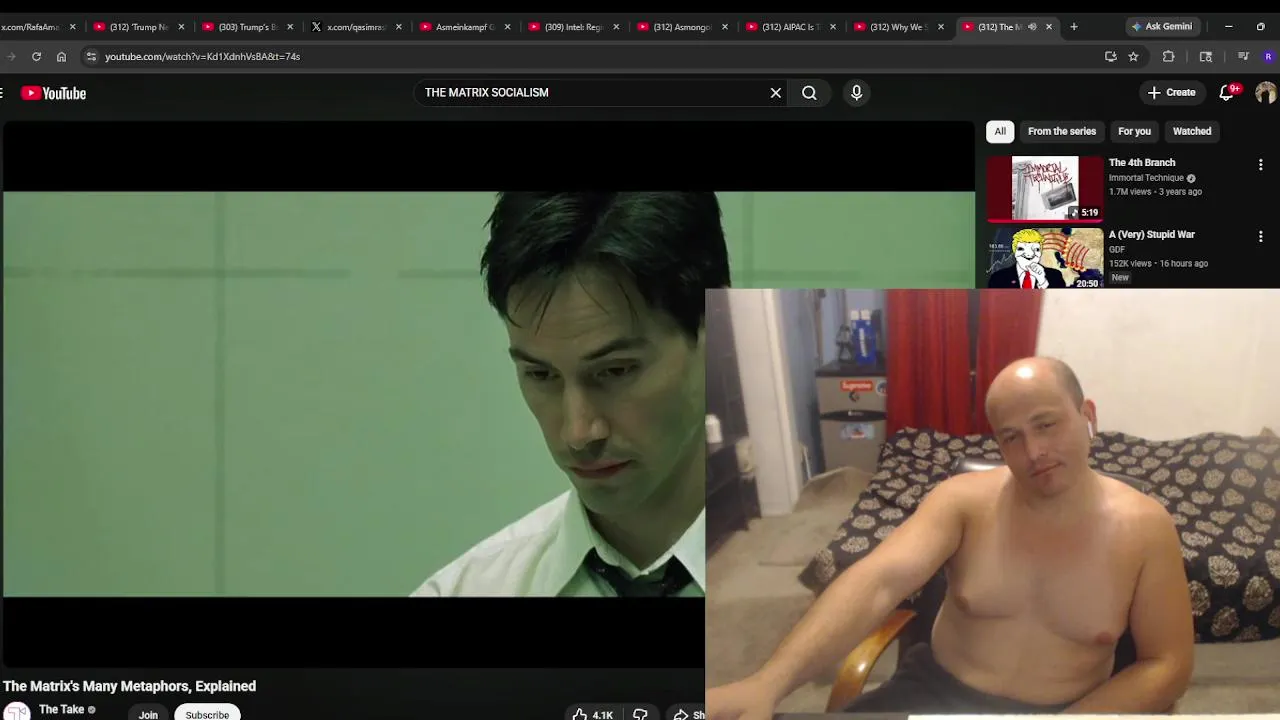
Task: Bookmark this page with the star icon
Action: (x=1133, y=57)
